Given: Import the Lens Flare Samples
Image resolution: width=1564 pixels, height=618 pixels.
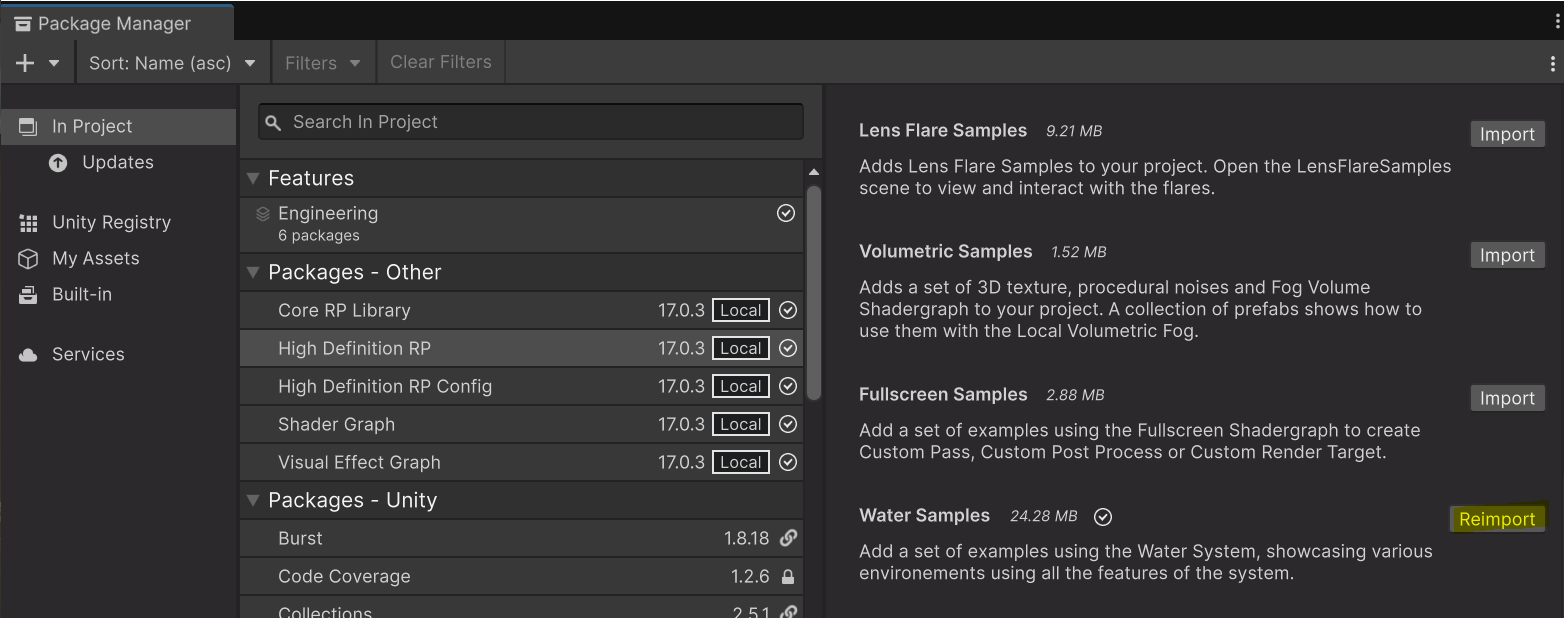Looking at the screenshot, I should tap(1507, 133).
